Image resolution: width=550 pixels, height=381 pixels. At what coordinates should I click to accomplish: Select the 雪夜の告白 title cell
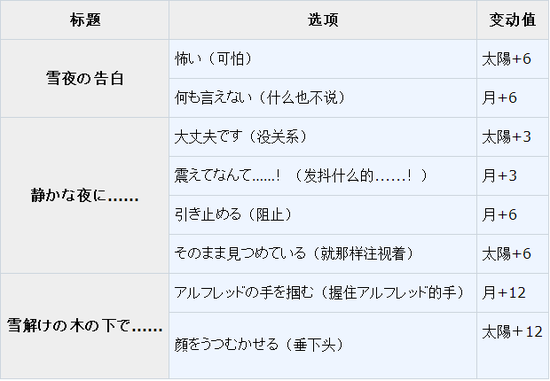(x=85, y=79)
